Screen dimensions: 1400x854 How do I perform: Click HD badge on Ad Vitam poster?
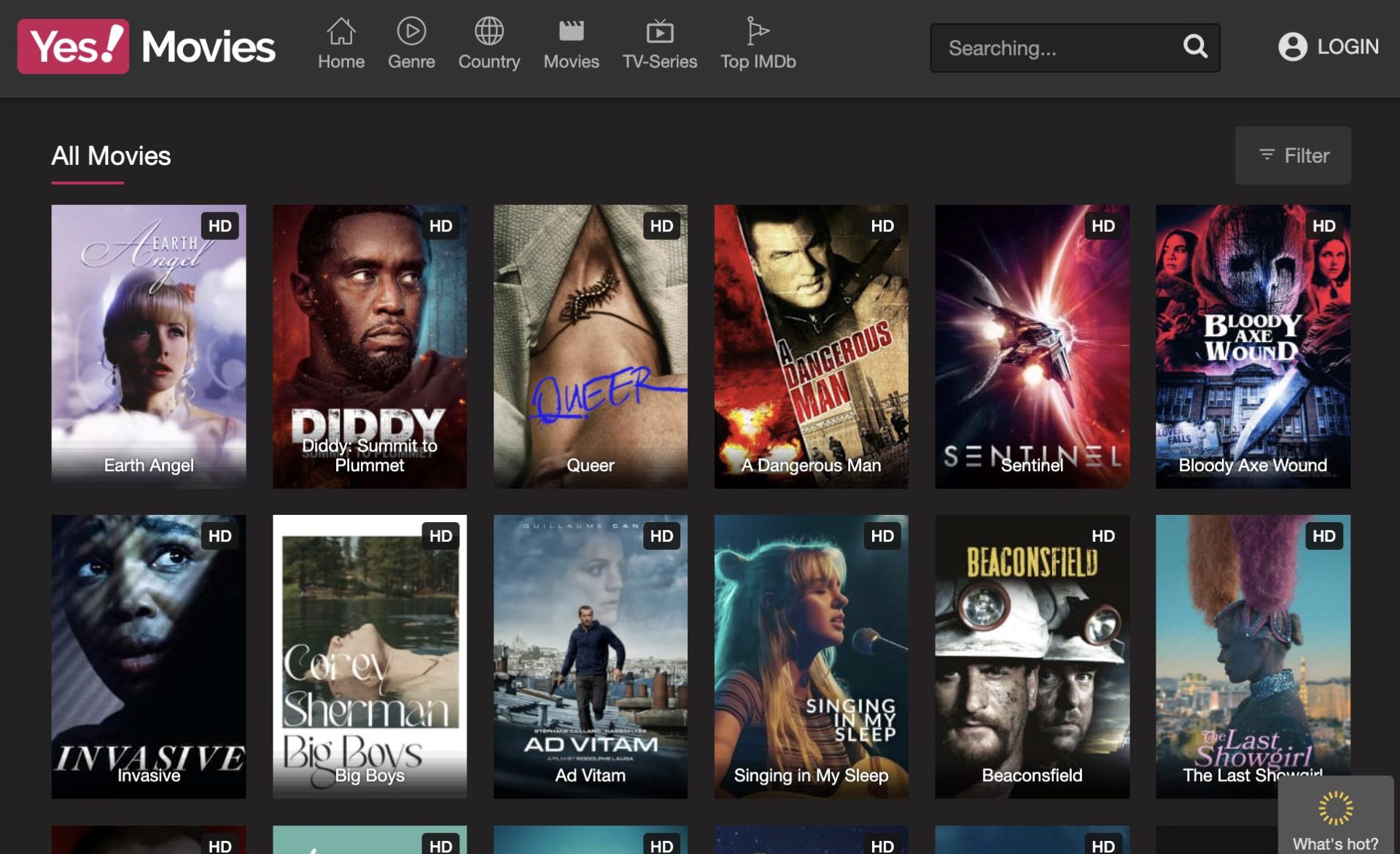click(661, 536)
